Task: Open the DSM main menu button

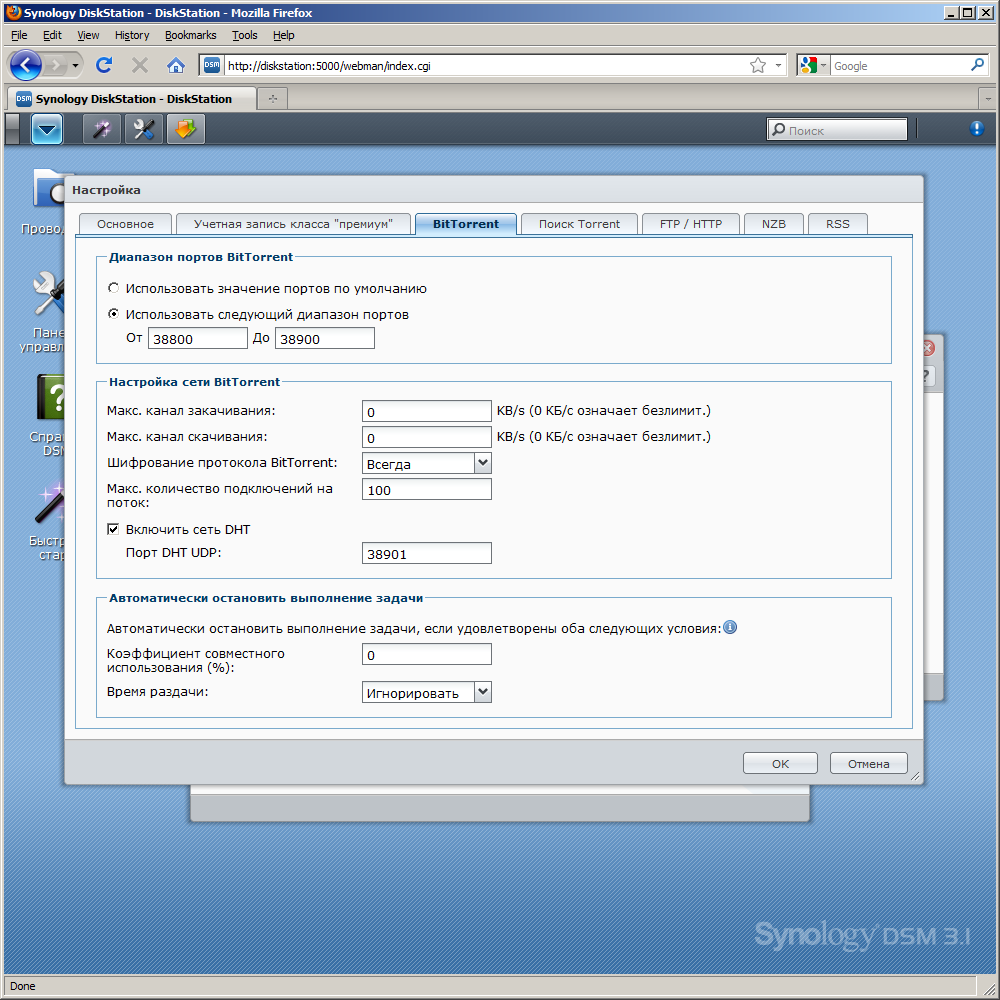Action: 47,129
